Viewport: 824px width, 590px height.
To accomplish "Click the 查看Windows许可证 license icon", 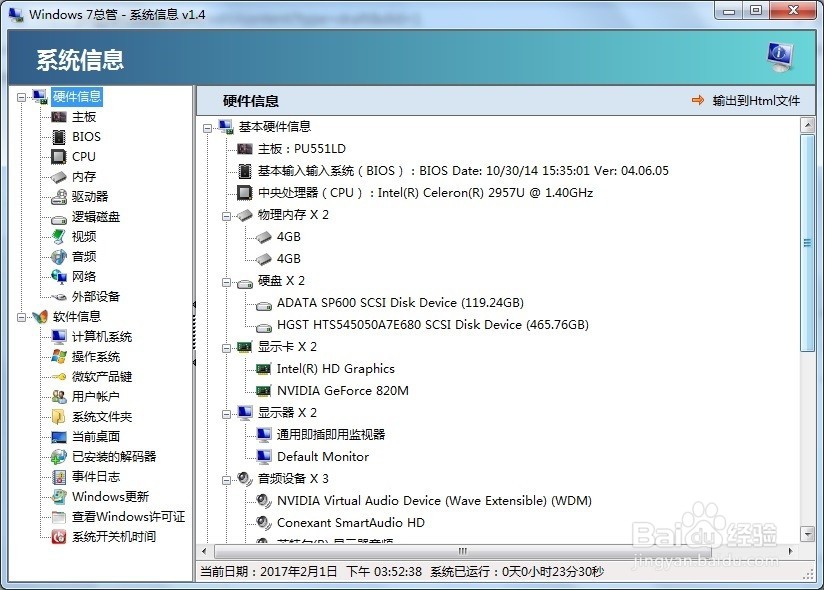I will (x=59, y=517).
